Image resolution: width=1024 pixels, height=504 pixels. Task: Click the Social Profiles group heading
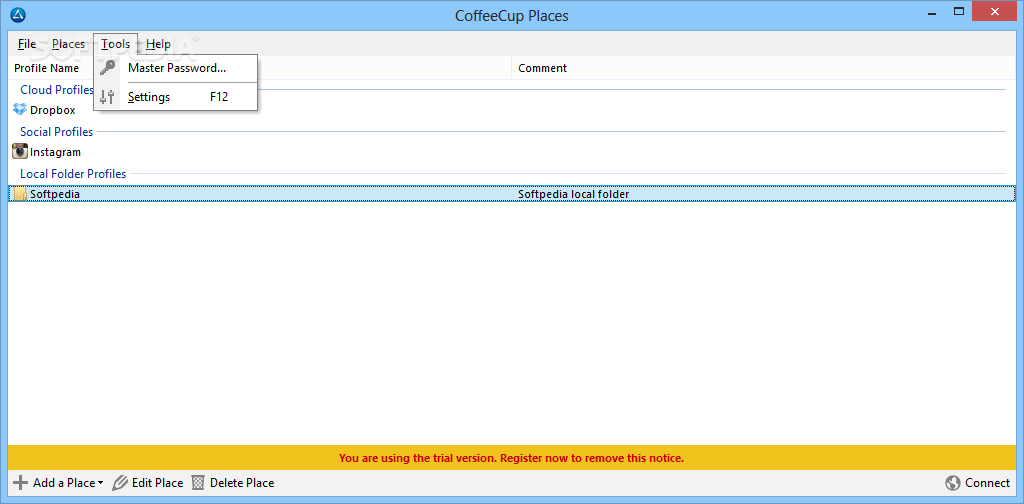point(57,132)
